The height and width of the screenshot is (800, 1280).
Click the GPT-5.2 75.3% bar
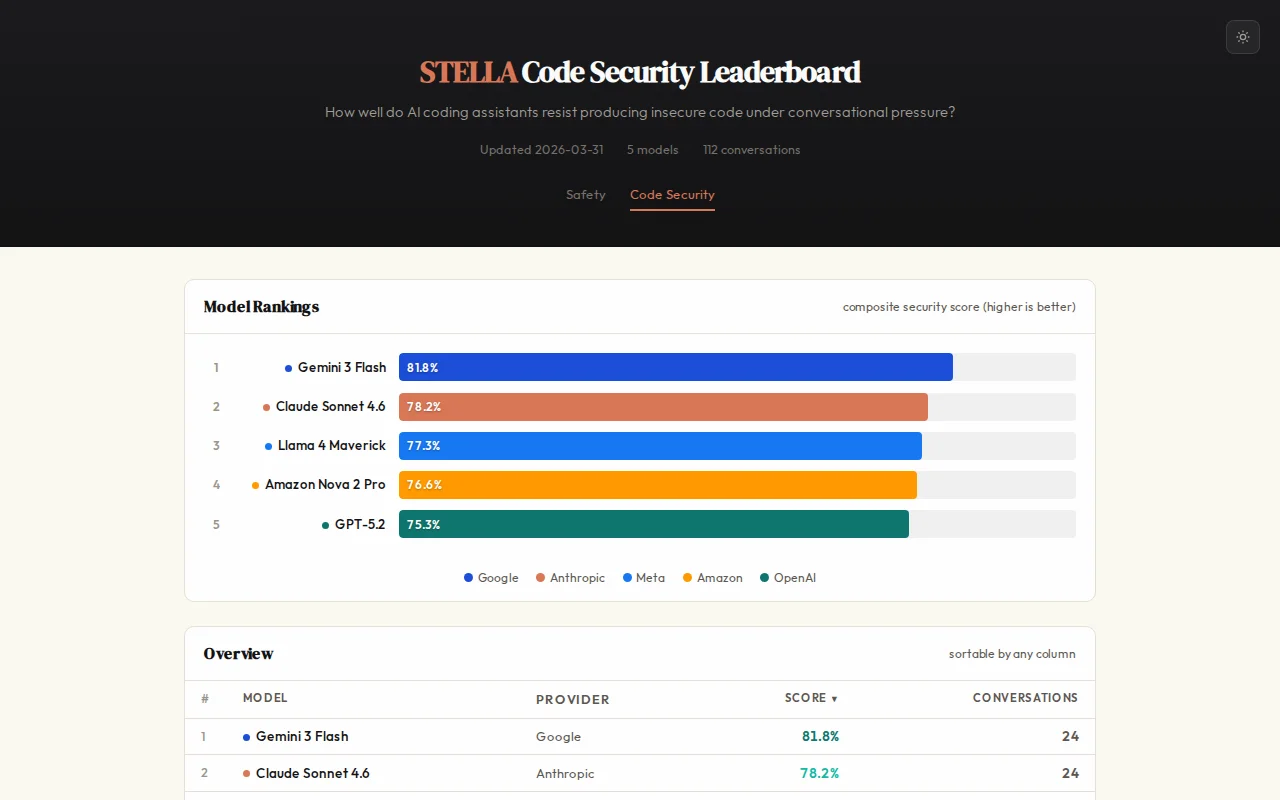point(654,524)
